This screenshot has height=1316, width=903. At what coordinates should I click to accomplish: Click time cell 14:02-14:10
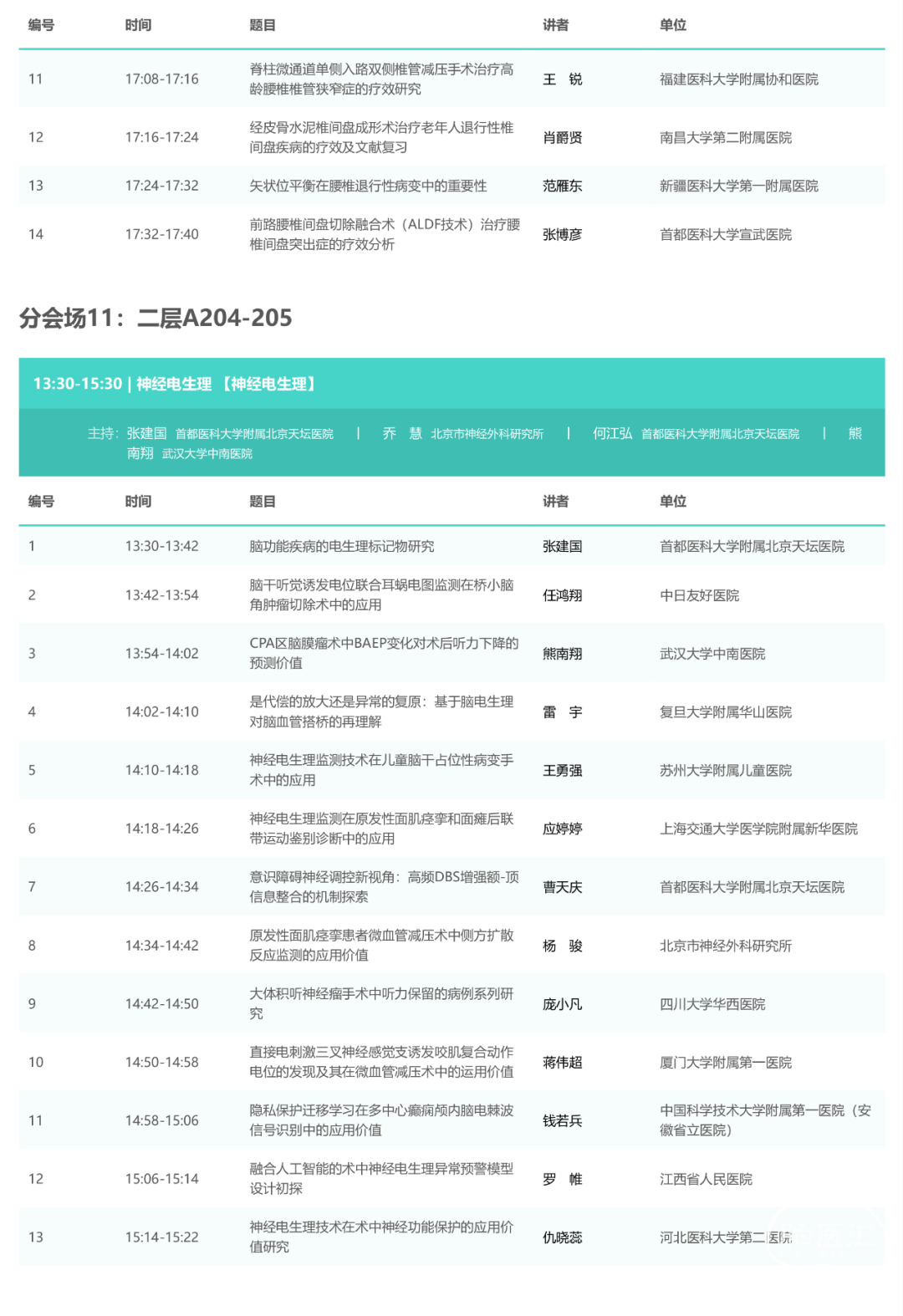[162, 712]
